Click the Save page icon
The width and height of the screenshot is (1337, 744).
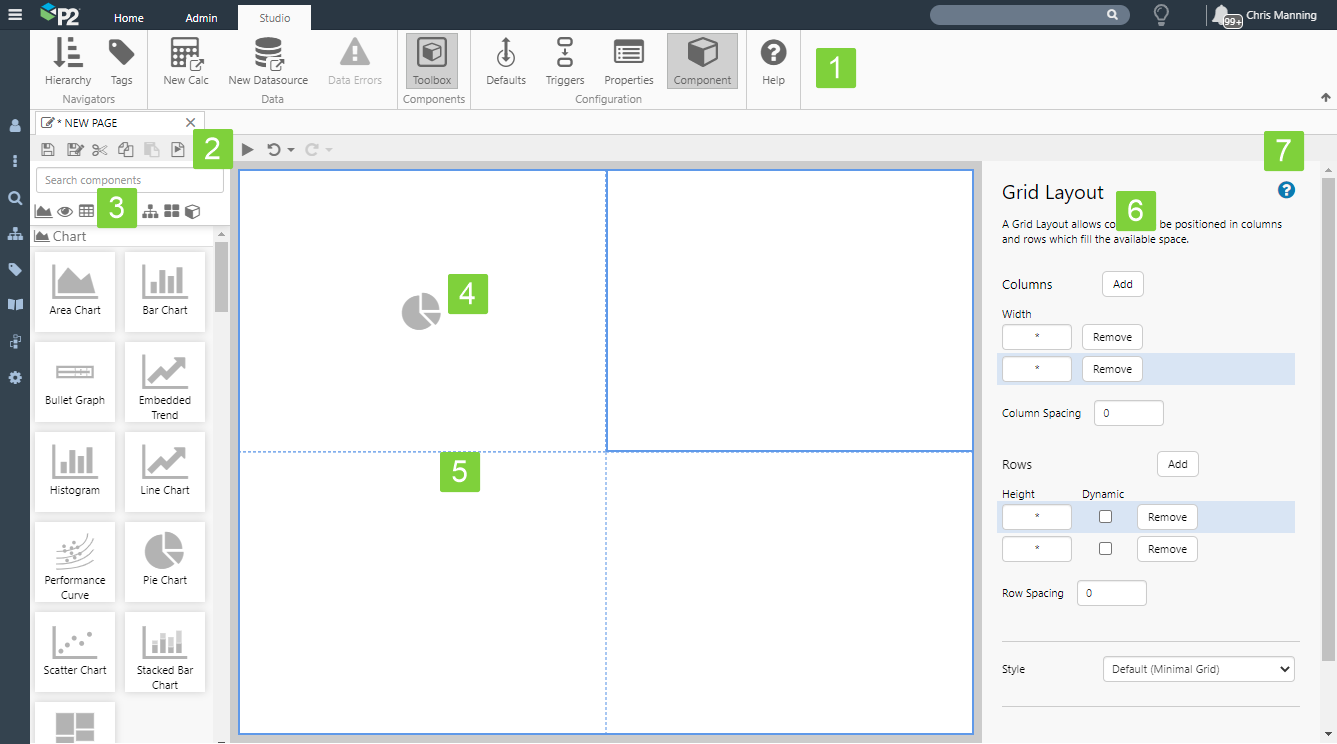click(x=47, y=150)
